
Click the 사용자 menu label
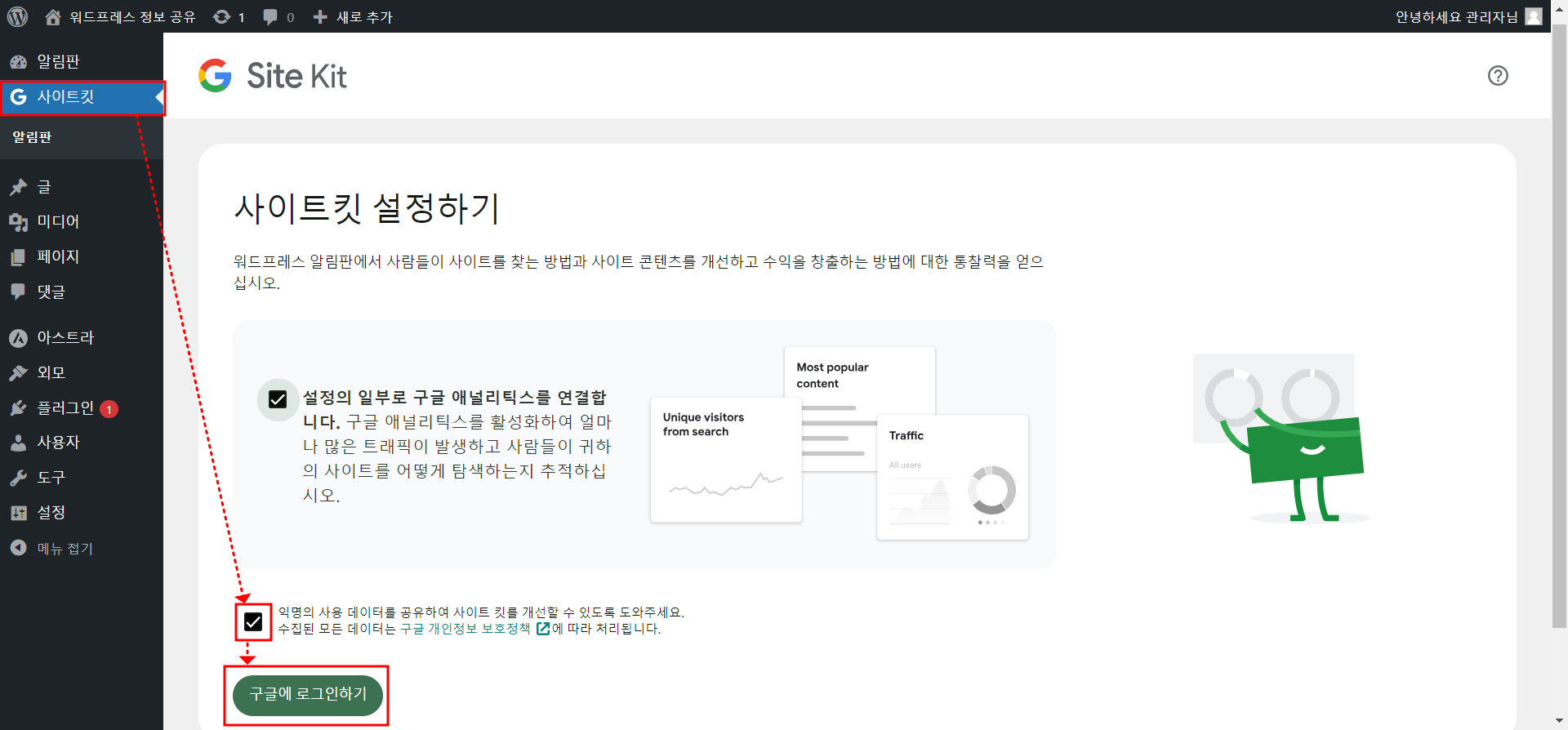pyautogui.click(x=58, y=442)
